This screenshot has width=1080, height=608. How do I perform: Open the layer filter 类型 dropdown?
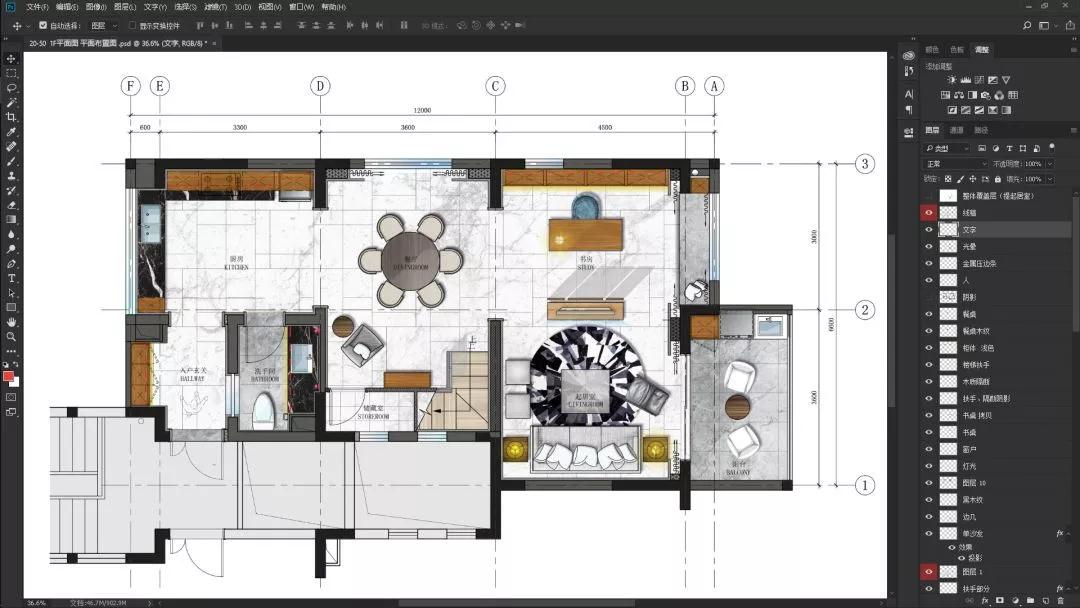click(x=946, y=148)
